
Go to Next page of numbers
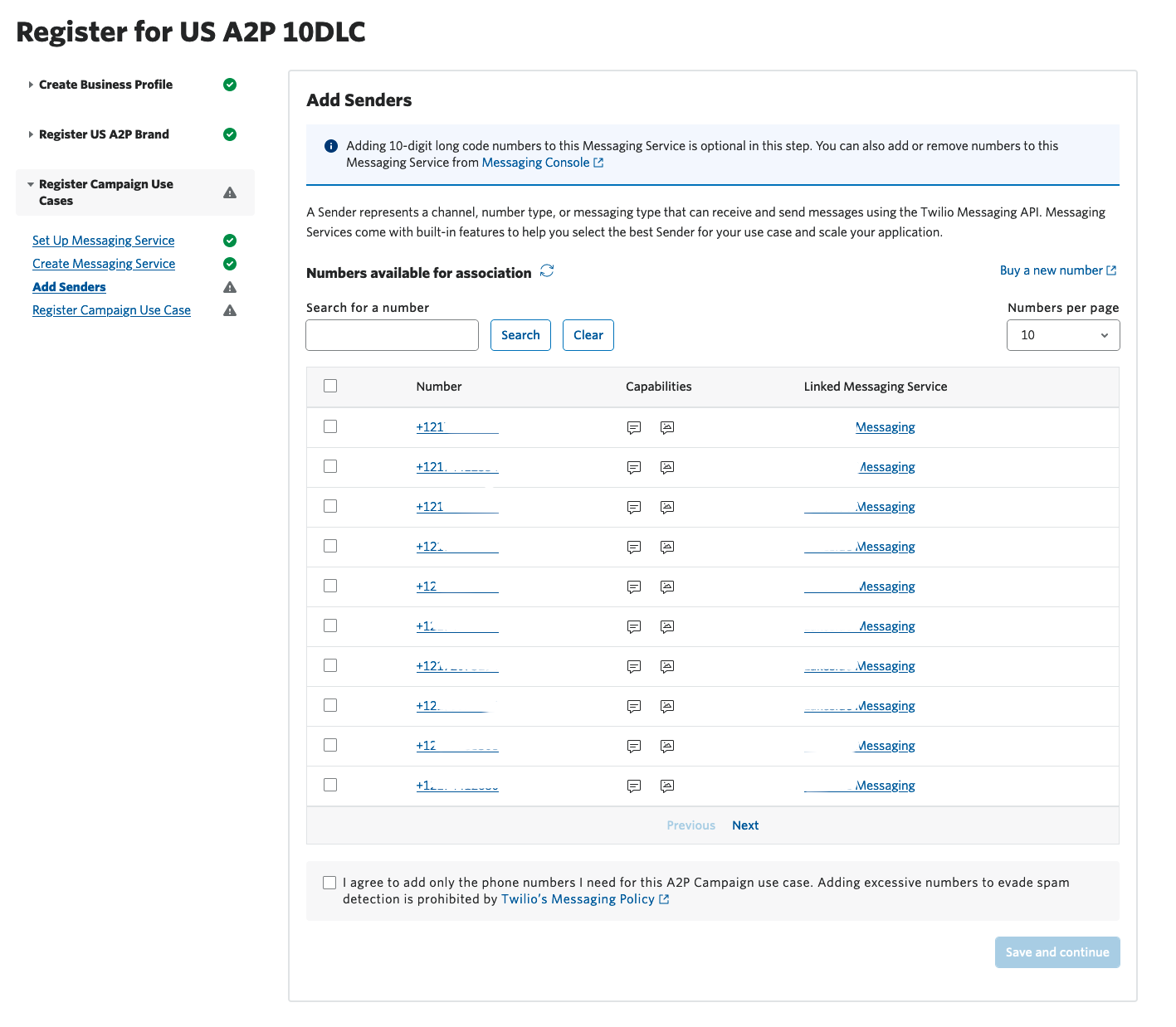click(x=744, y=825)
